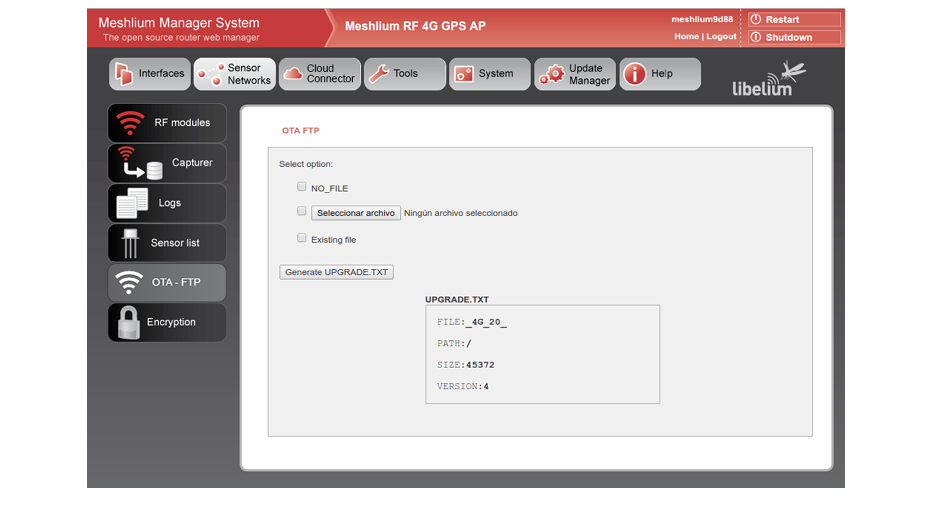The height and width of the screenshot is (505, 946).
Task: Click the Meshlium Manager System title
Action: (179, 23)
